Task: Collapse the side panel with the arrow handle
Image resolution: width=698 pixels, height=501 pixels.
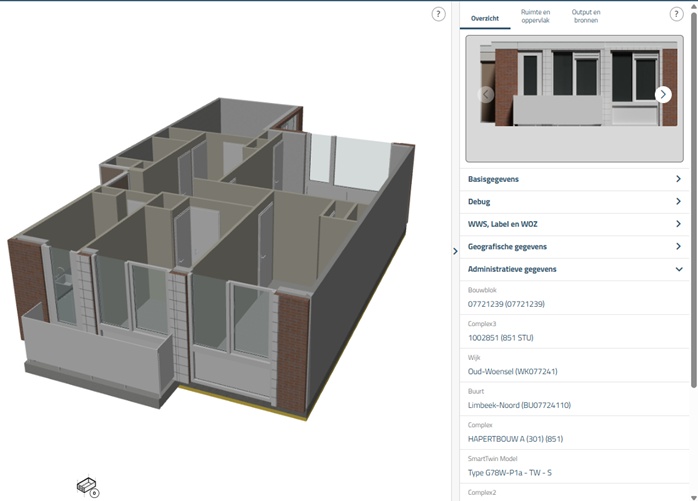Action: (x=455, y=251)
